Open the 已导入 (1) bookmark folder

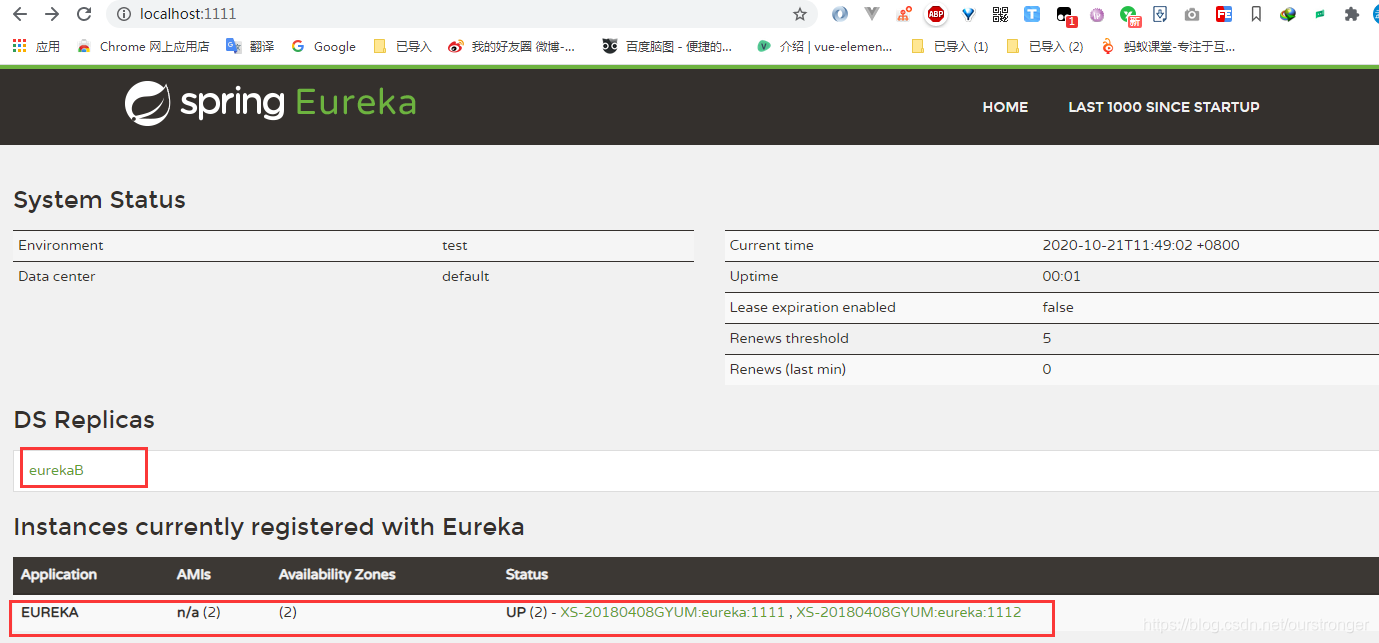(950, 46)
